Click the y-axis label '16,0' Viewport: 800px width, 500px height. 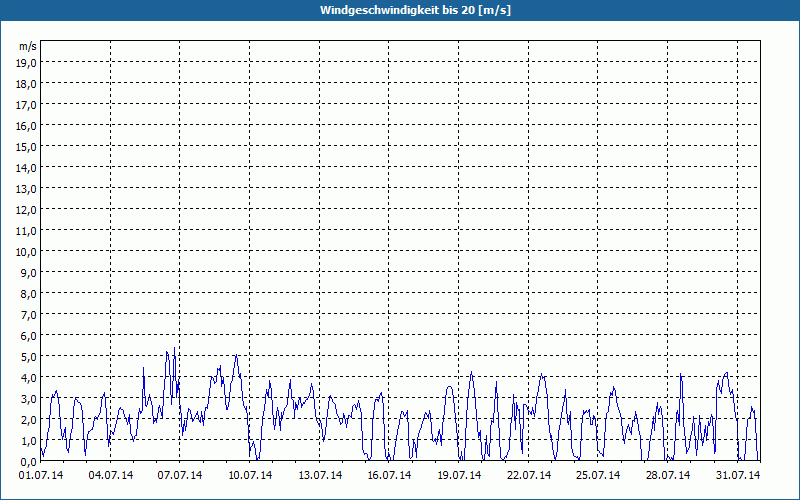point(28,126)
